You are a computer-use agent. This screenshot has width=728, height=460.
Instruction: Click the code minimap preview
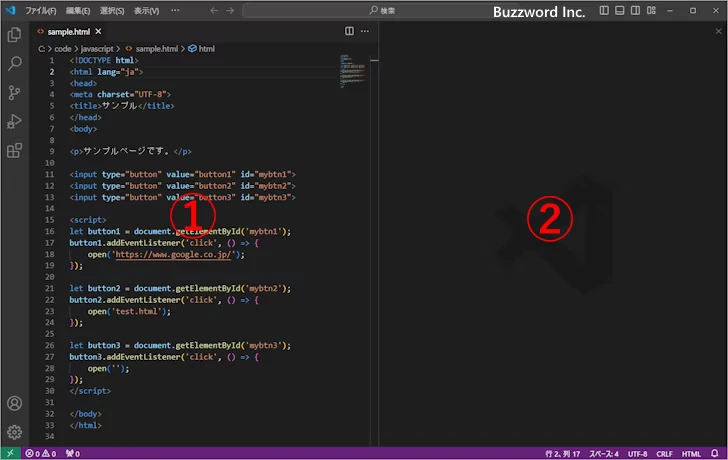(x=353, y=71)
